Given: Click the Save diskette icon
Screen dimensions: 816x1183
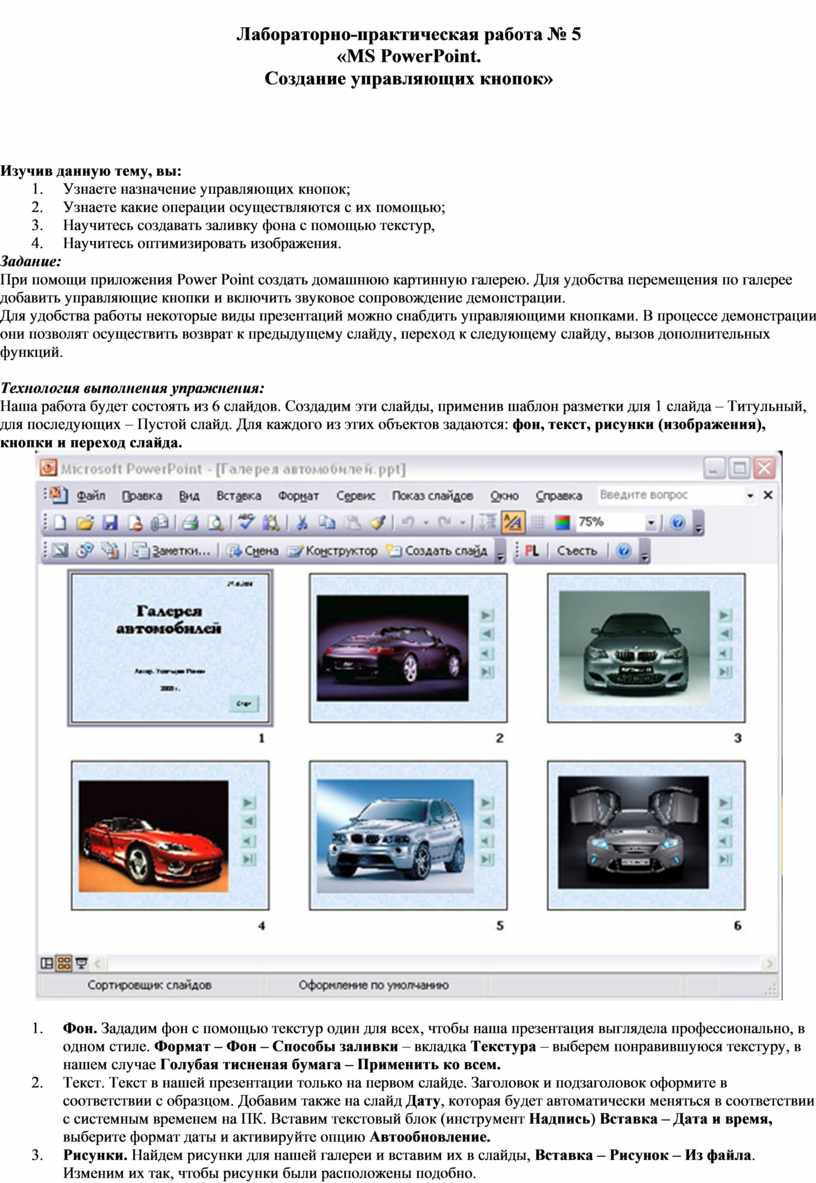Looking at the screenshot, I should (109, 522).
